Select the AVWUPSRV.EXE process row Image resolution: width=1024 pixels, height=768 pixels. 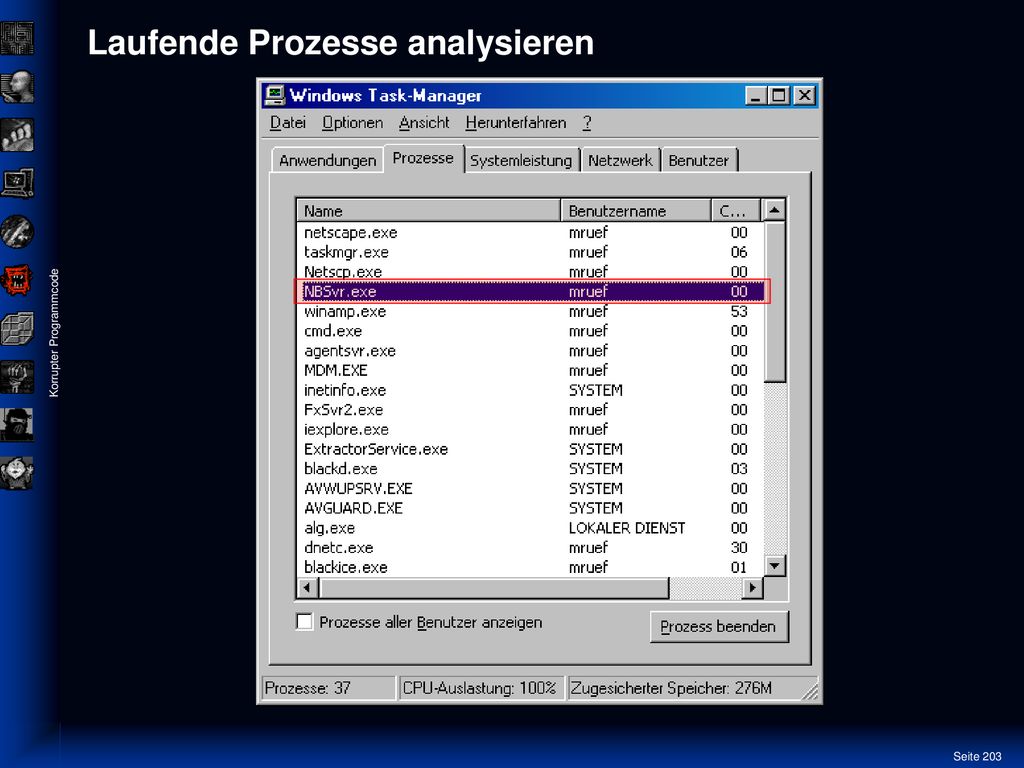[530, 488]
